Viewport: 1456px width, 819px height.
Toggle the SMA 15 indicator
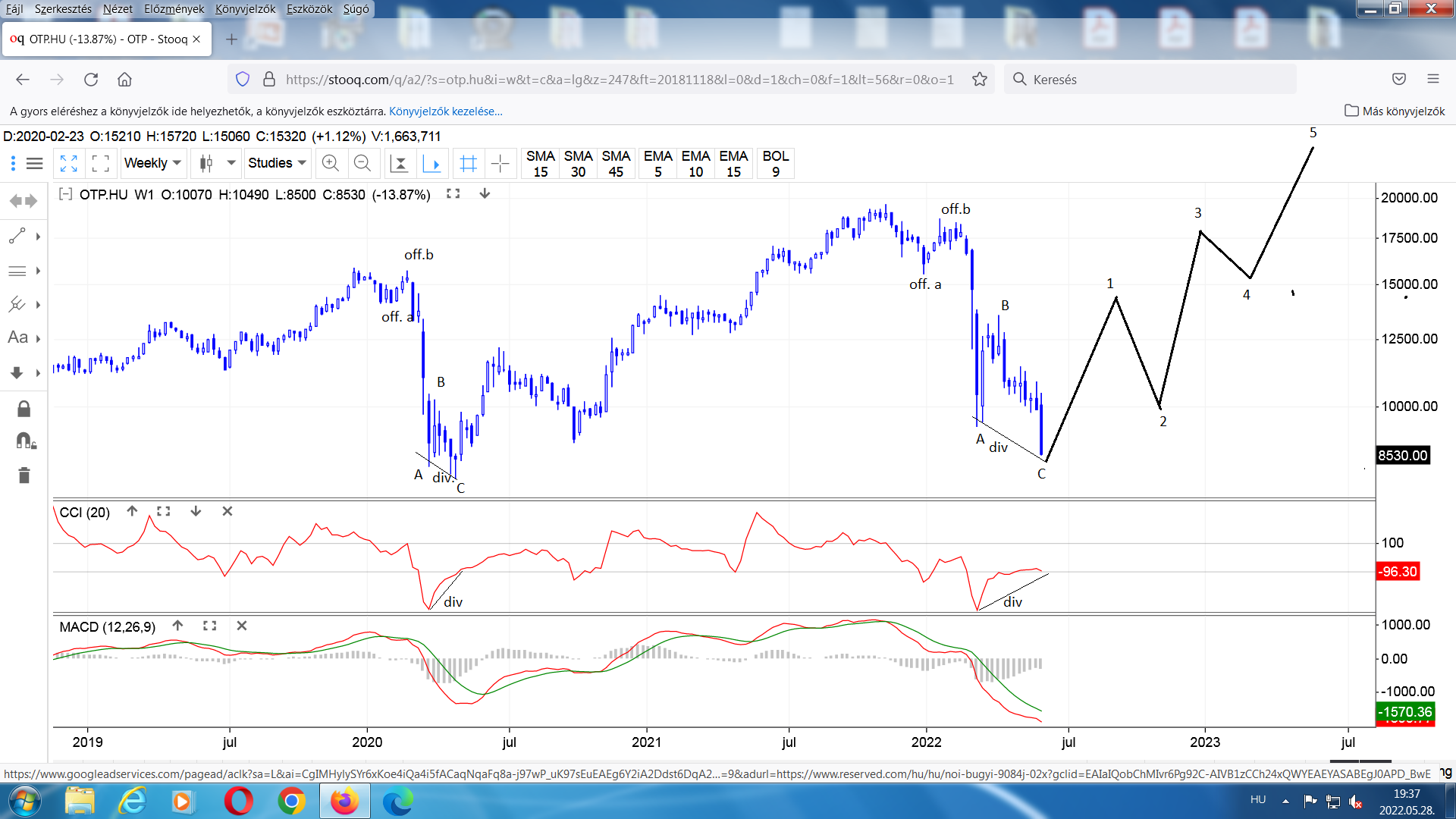coord(540,163)
